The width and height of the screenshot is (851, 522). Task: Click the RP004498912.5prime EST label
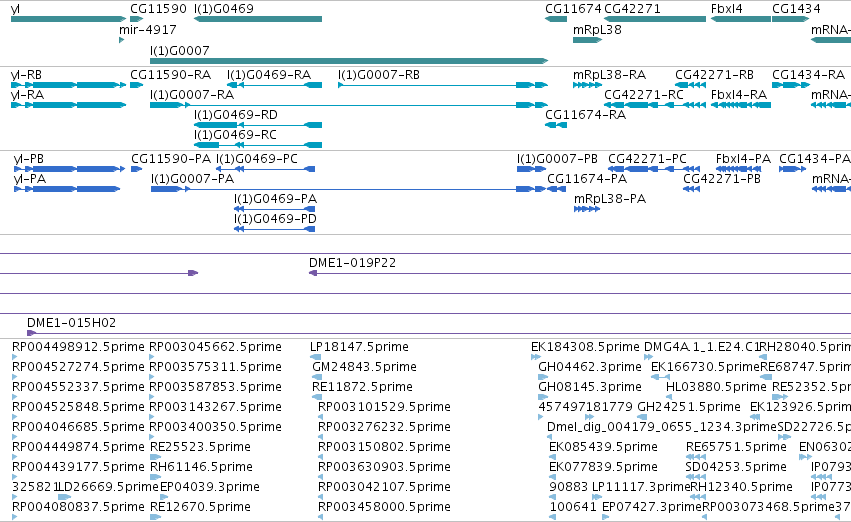[x=78, y=347]
